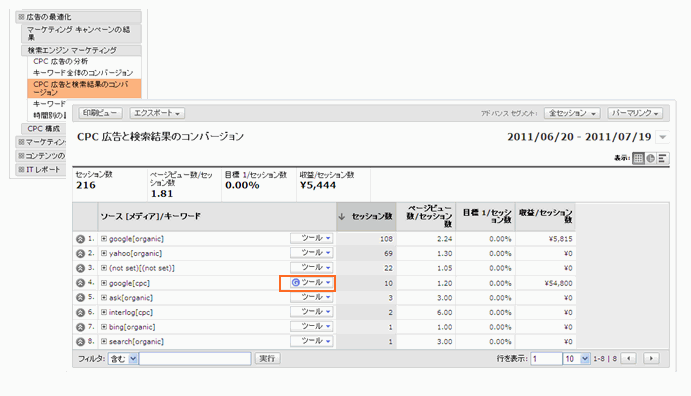Open ツール dropdown for ask[organic]
The height and width of the screenshot is (396, 691).
click(312, 297)
